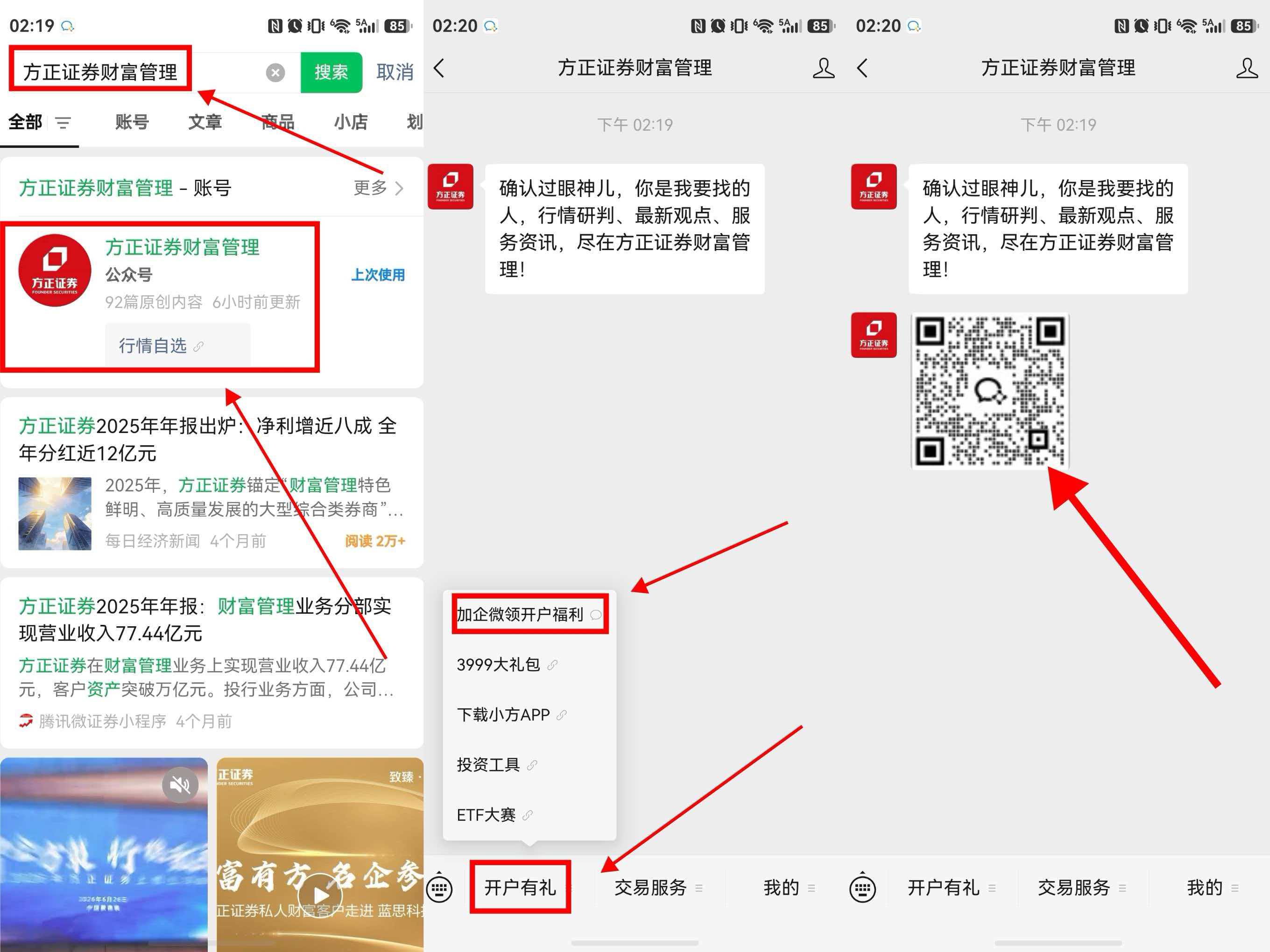Open 方正证券财富管理 公众号 title link

183,247
